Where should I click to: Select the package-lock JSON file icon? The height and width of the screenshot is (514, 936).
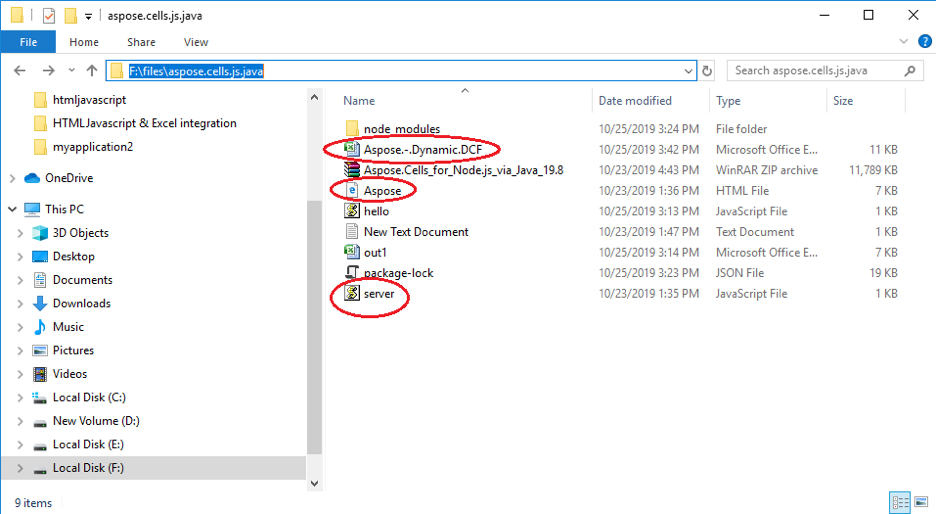click(x=352, y=272)
